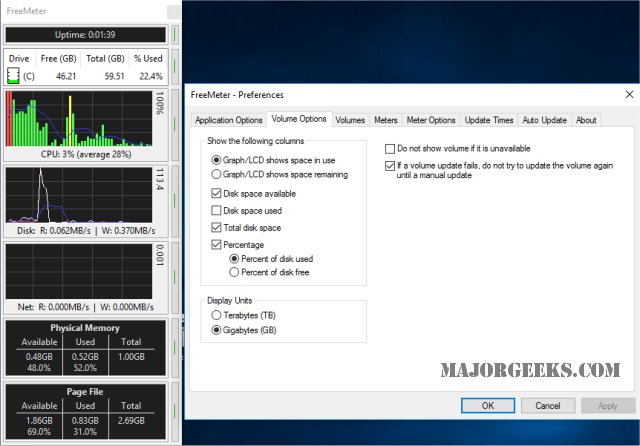Image resolution: width=640 pixels, height=446 pixels.
Task: Click the grip handle beside drive table
Action: 175,67
